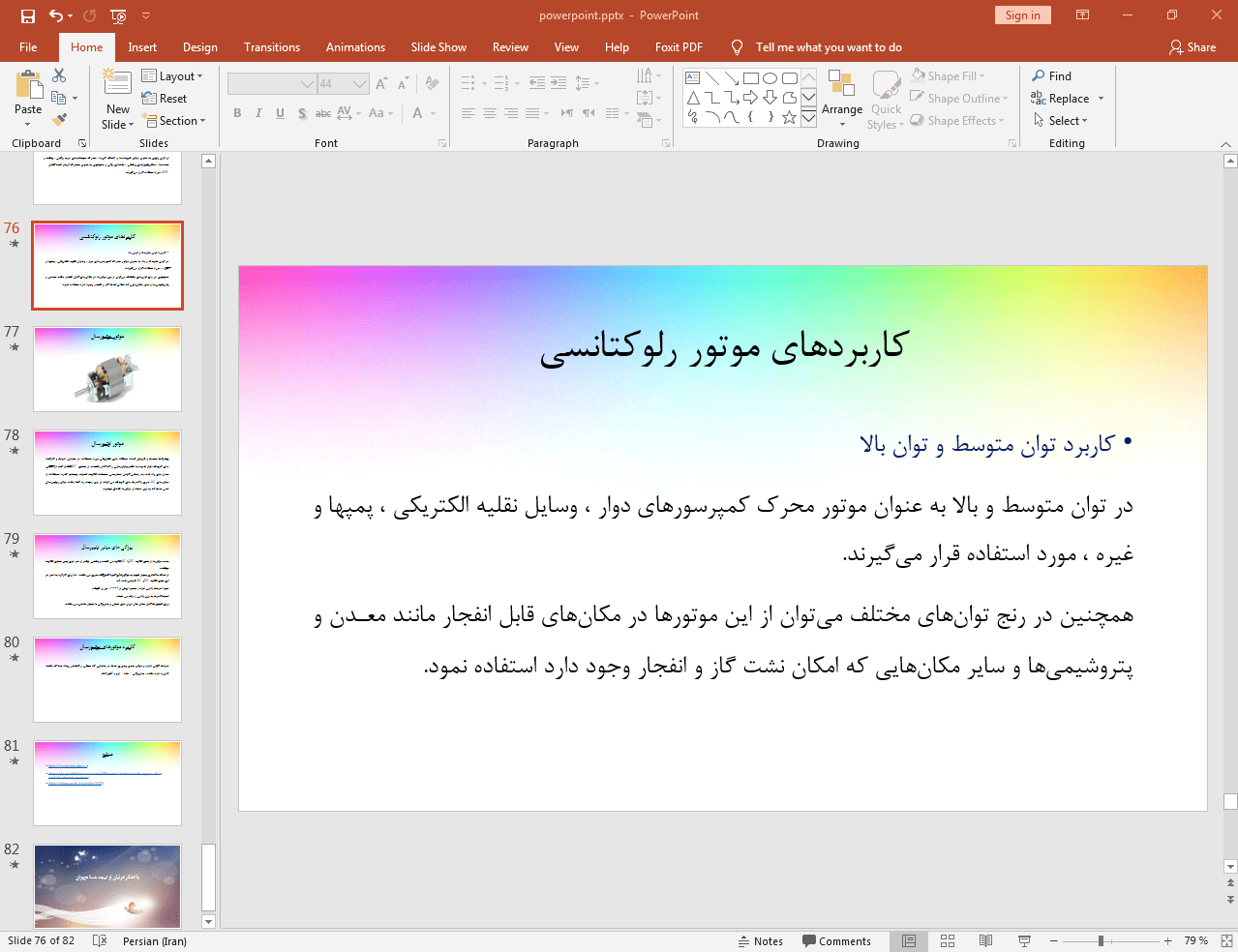Click the Tell me lightbulb icon
Image resolution: width=1238 pixels, height=952 pixels.
737,46
